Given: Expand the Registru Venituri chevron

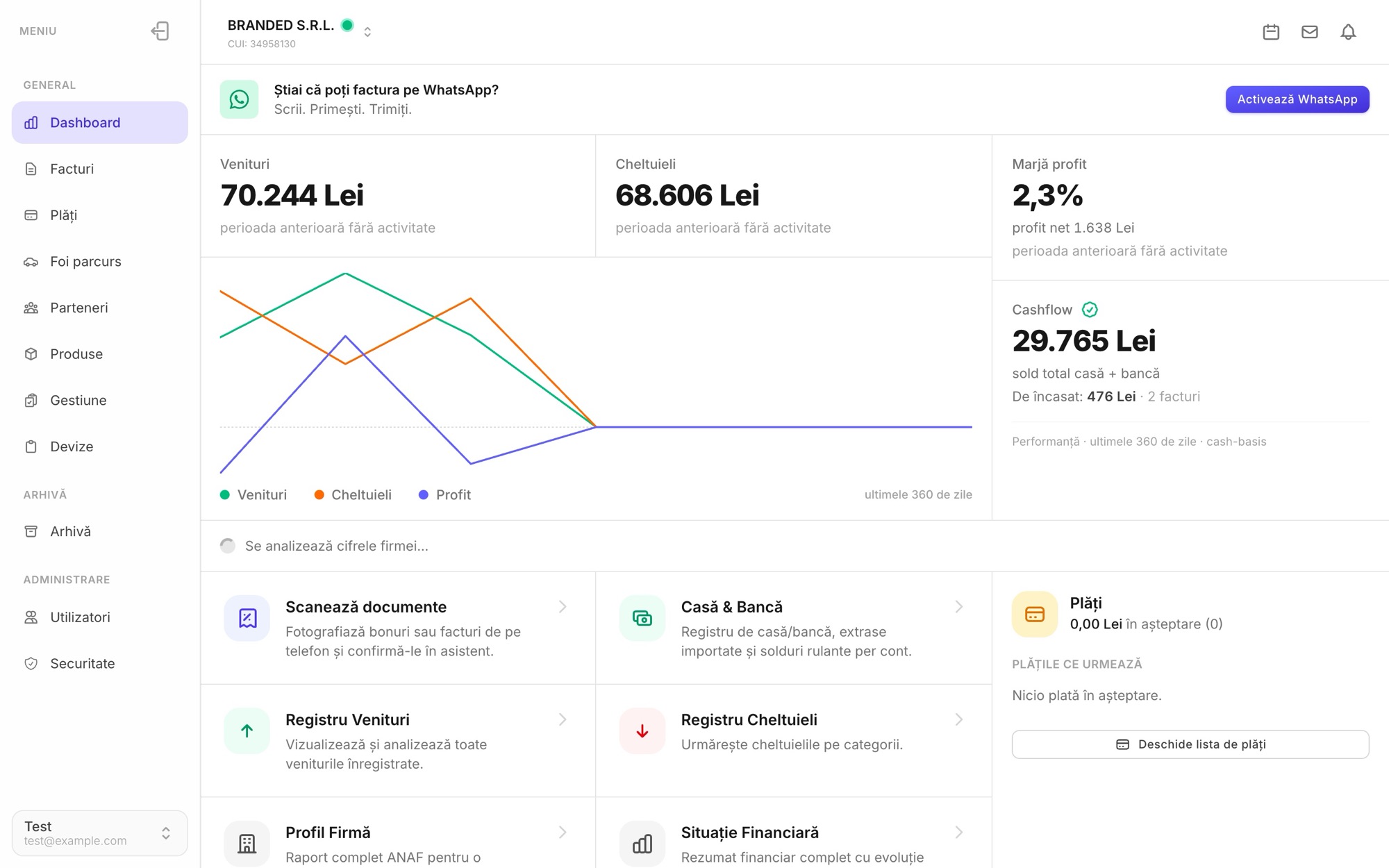Looking at the screenshot, I should (x=563, y=719).
